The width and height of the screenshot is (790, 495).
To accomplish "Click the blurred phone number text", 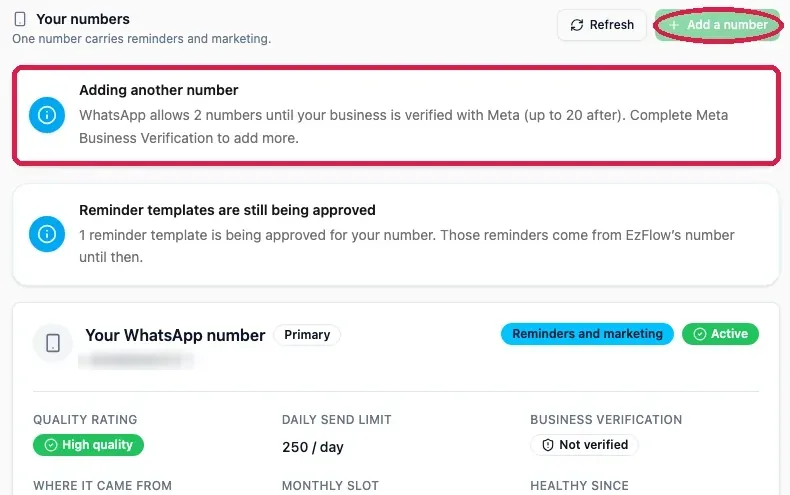I will [x=135, y=360].
